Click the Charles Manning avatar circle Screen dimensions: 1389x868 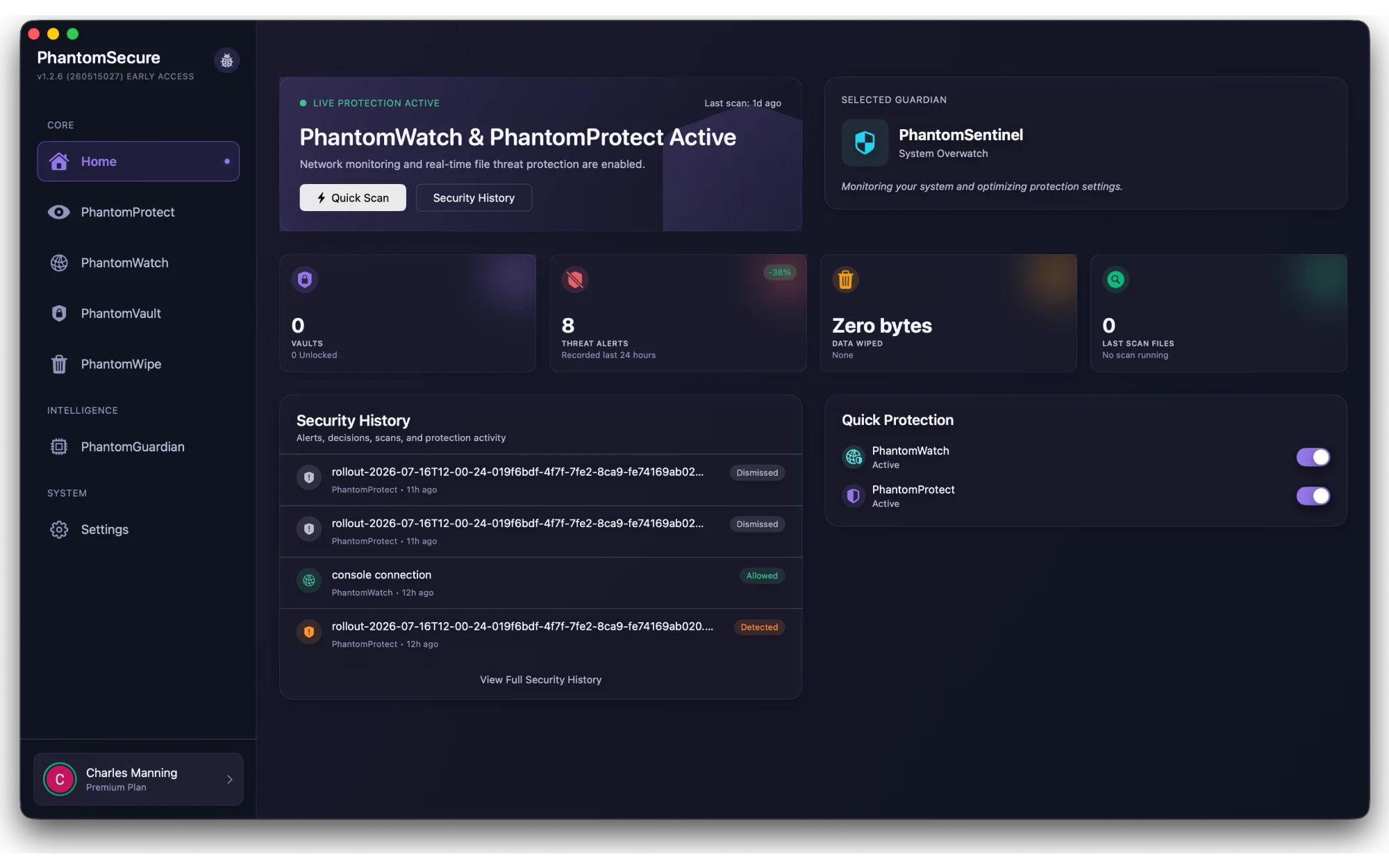pyautogui.click(x=60, y=779)
